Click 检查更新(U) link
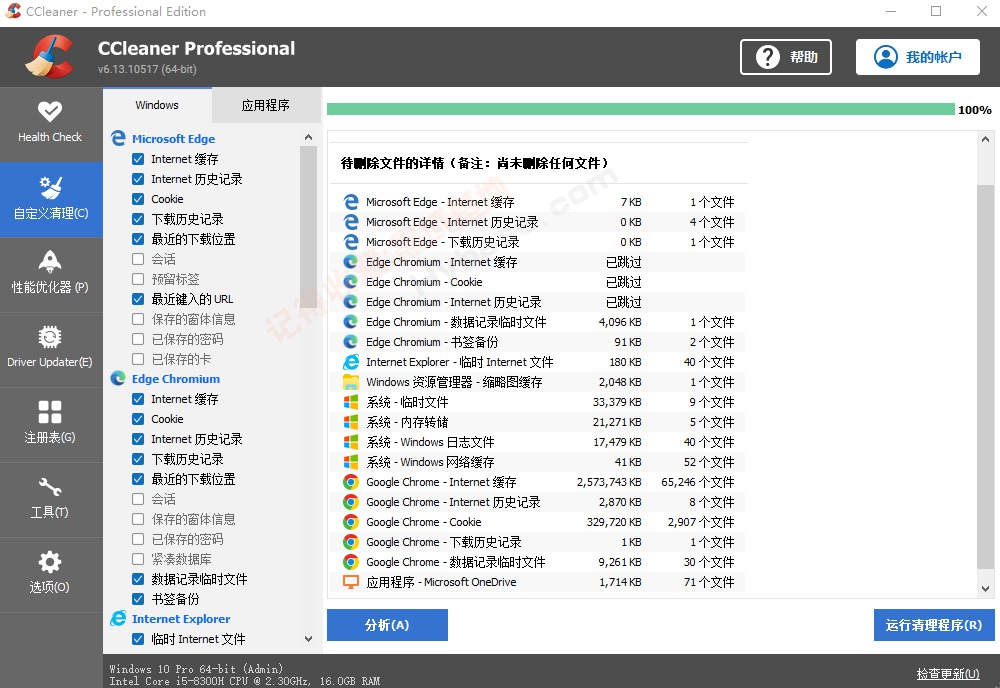The height and width of the screenshot is (688, 1000). click(948, 674)
